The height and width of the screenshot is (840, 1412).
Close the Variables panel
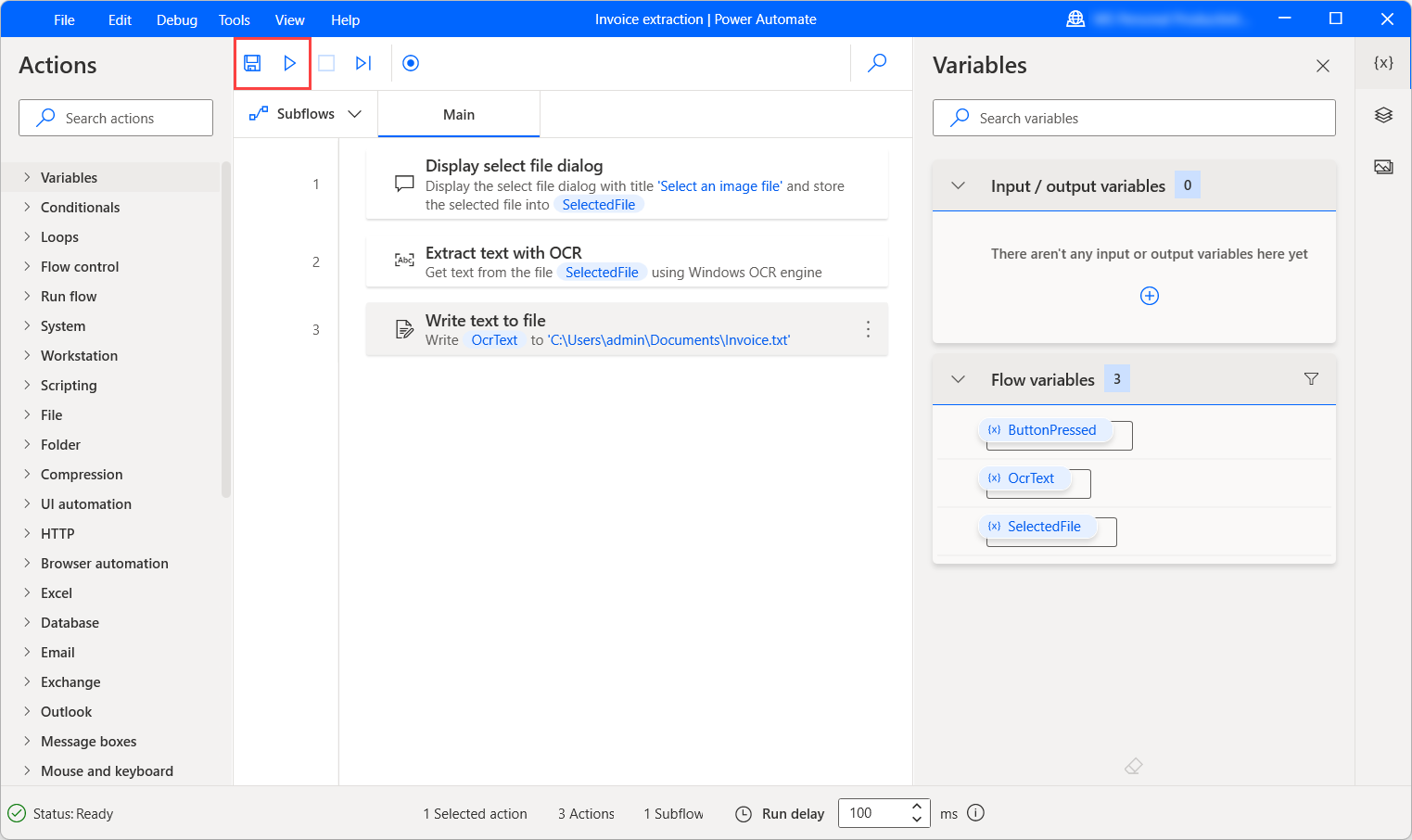pos(1323,66)
